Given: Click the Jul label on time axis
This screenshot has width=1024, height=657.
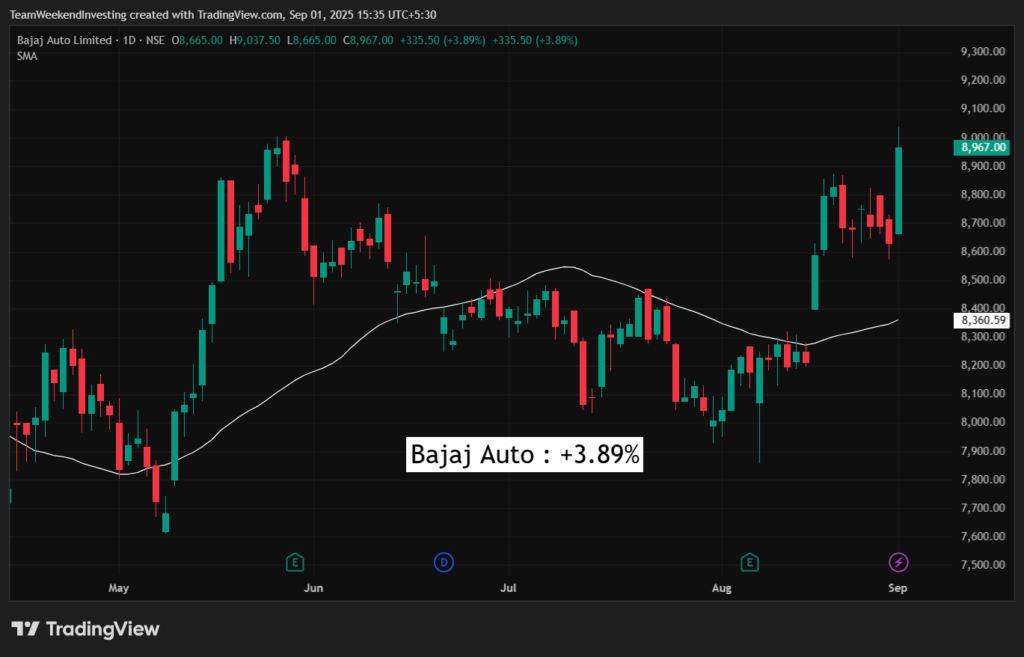Looking at the screenshot, I should point(508,588).
